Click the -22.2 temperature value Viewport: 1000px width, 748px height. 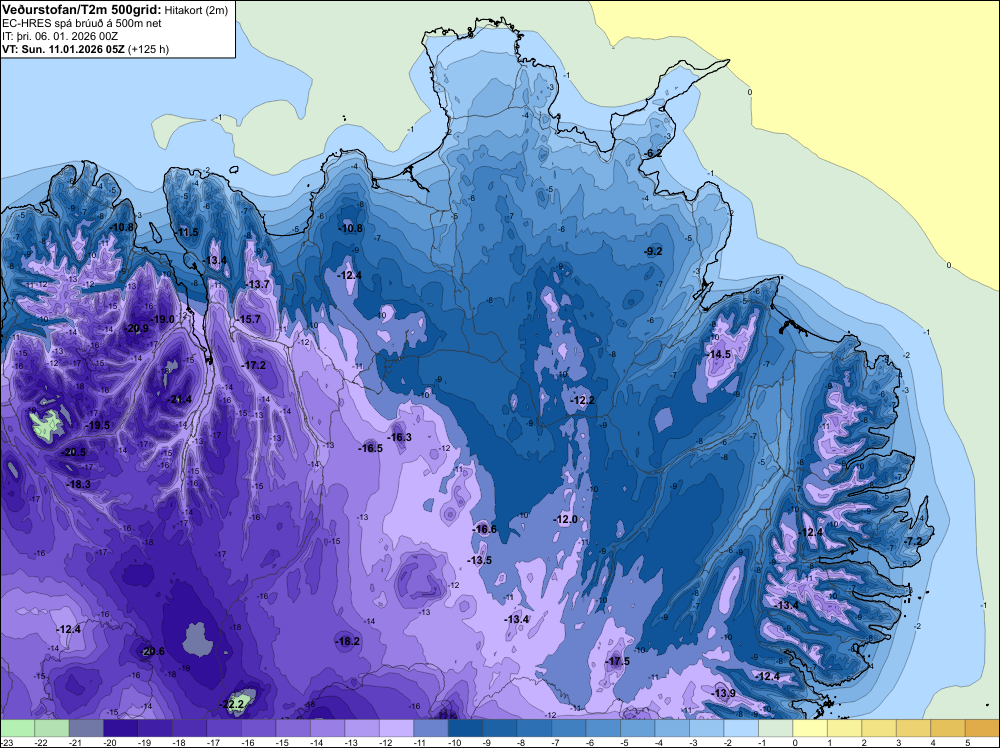[232, 705]
